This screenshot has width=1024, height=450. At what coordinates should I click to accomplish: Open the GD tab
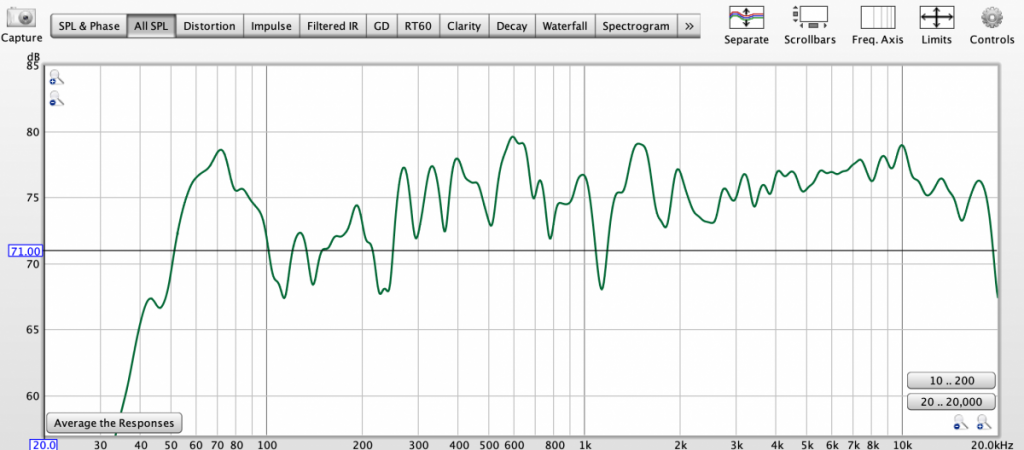point(381,26)
